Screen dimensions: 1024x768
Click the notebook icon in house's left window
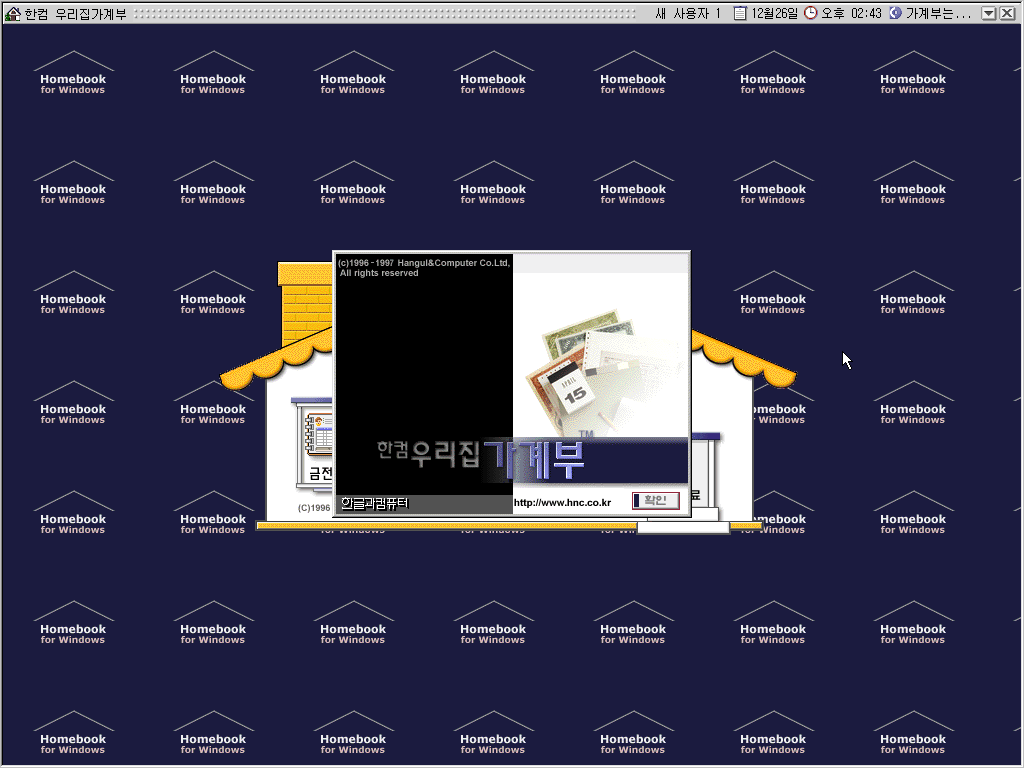tap(319, 434)
